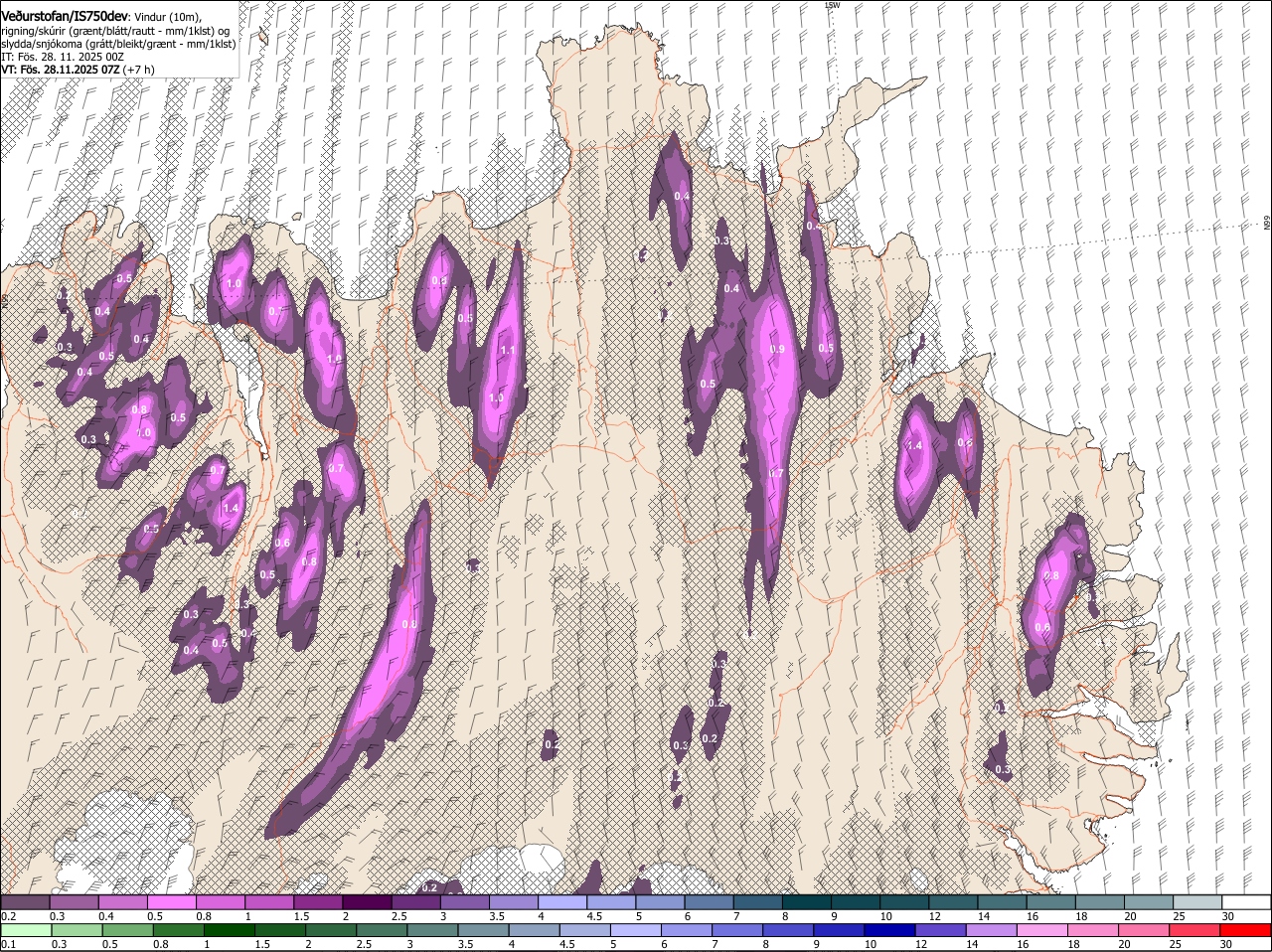Pick upper legend swatch between 5 and 6
This screenshot has height=952, width=1272.
(x=660, y=902)
